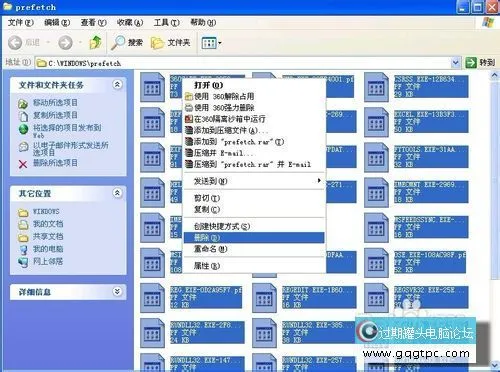Click 将选择的项目发布到 Web link
The width and height of the screenshot is (500, 372).
coord(67,131)
